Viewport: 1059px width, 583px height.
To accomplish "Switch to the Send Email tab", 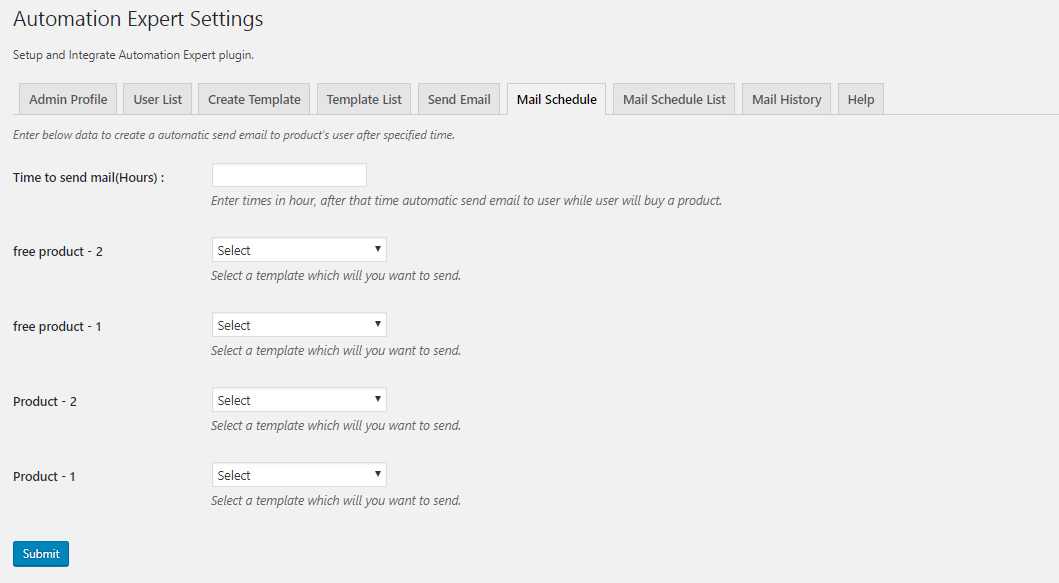I will 459,99.
